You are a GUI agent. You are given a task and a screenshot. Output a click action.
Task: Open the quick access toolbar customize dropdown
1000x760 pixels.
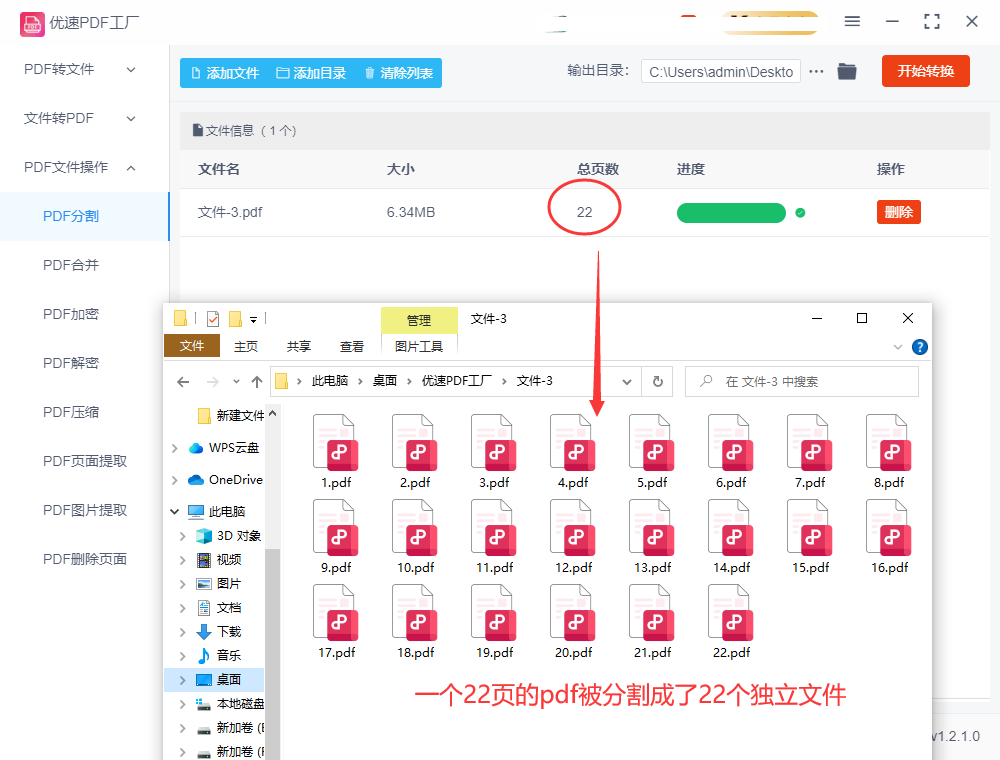tap(253, 319)
